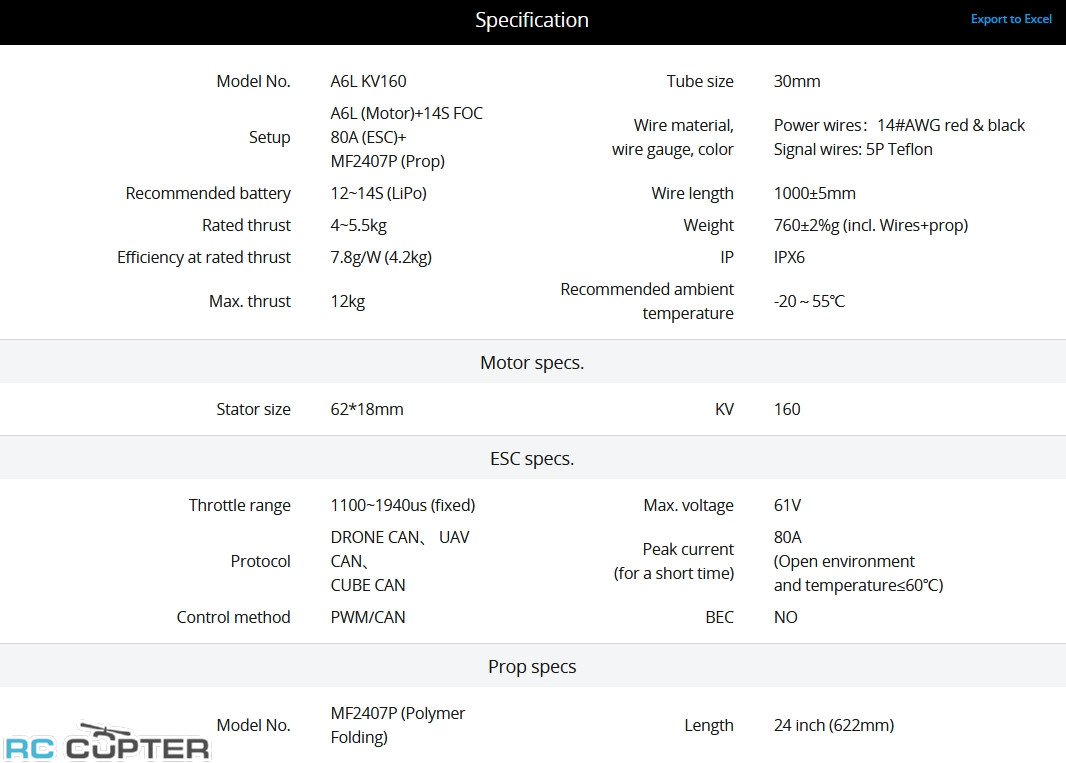The image size is (1066, 763).
Task: Select the Prop specs section header
Action: pyautogui.click(x=532, y=667)
